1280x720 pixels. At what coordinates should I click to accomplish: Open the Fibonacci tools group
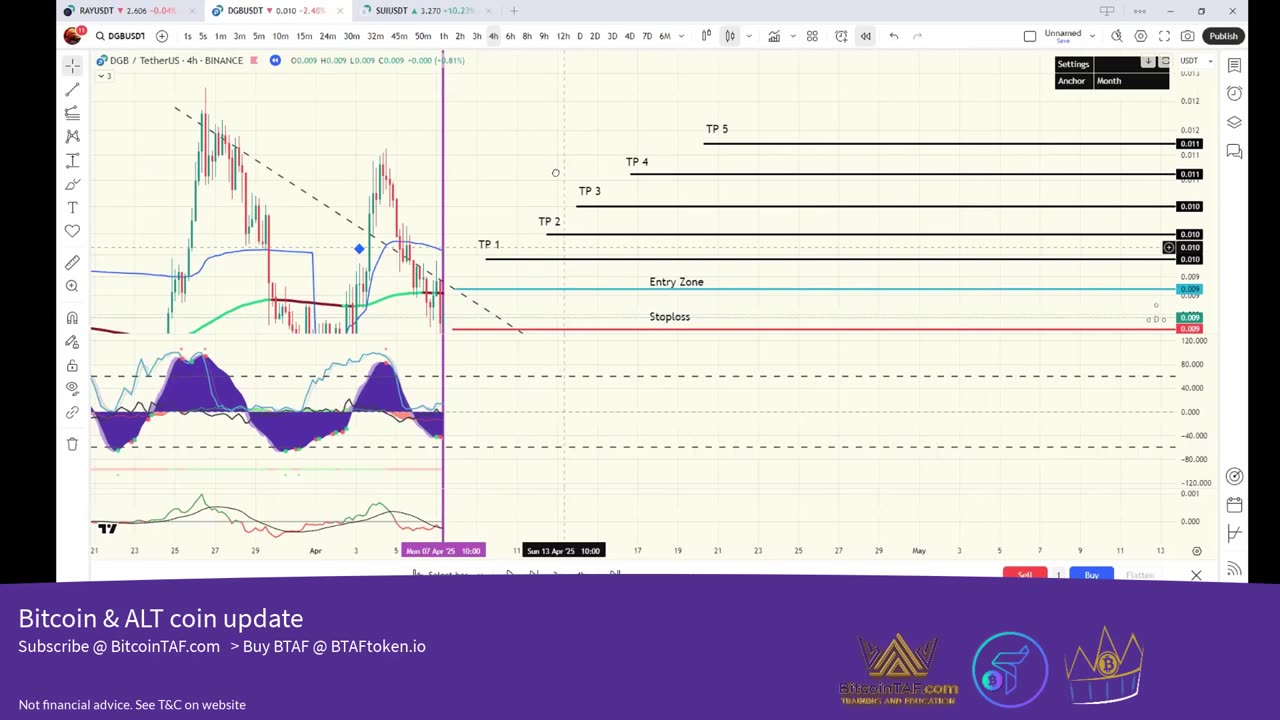72,113
